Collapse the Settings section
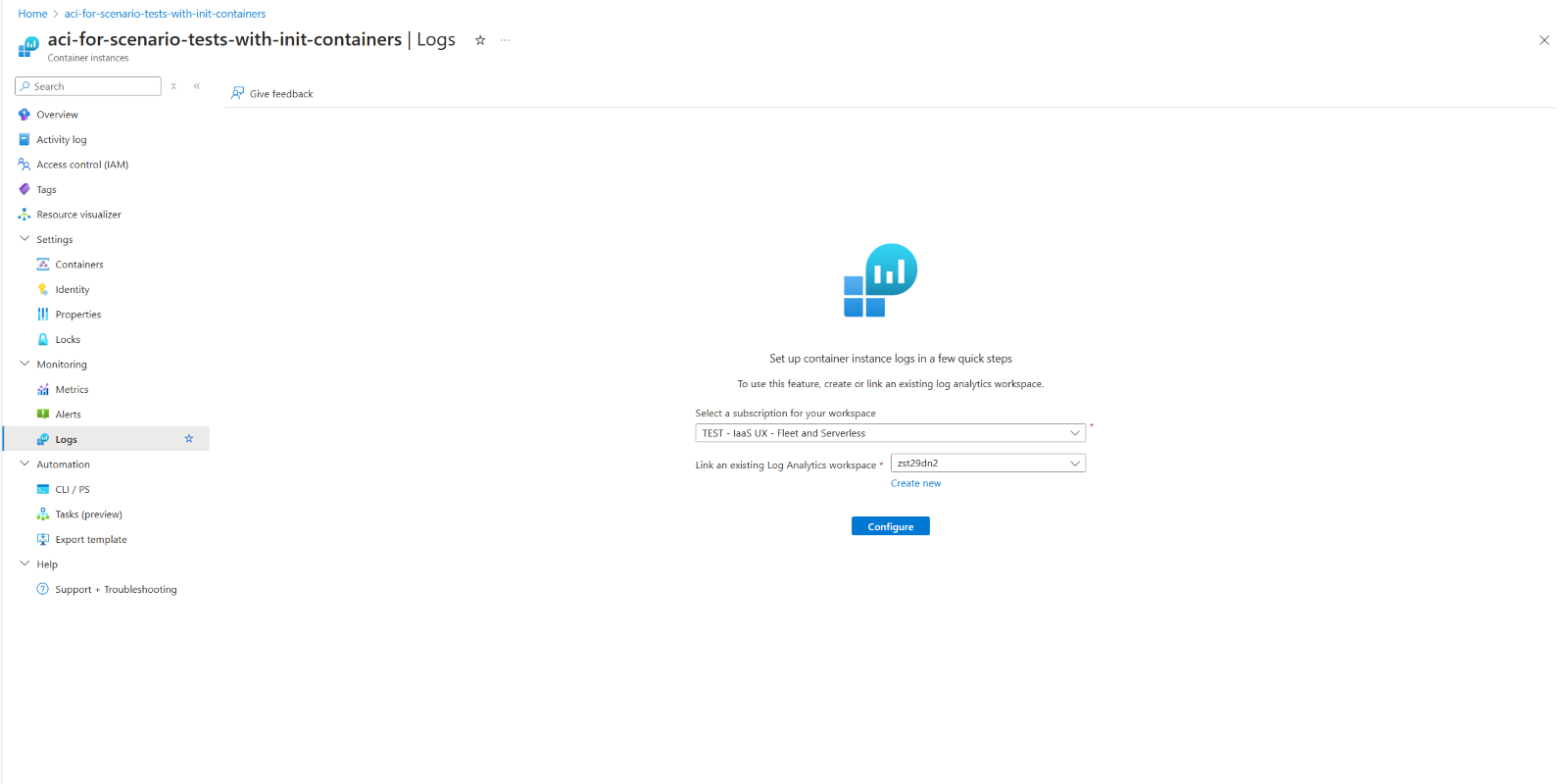 click(x=24, y=239)
